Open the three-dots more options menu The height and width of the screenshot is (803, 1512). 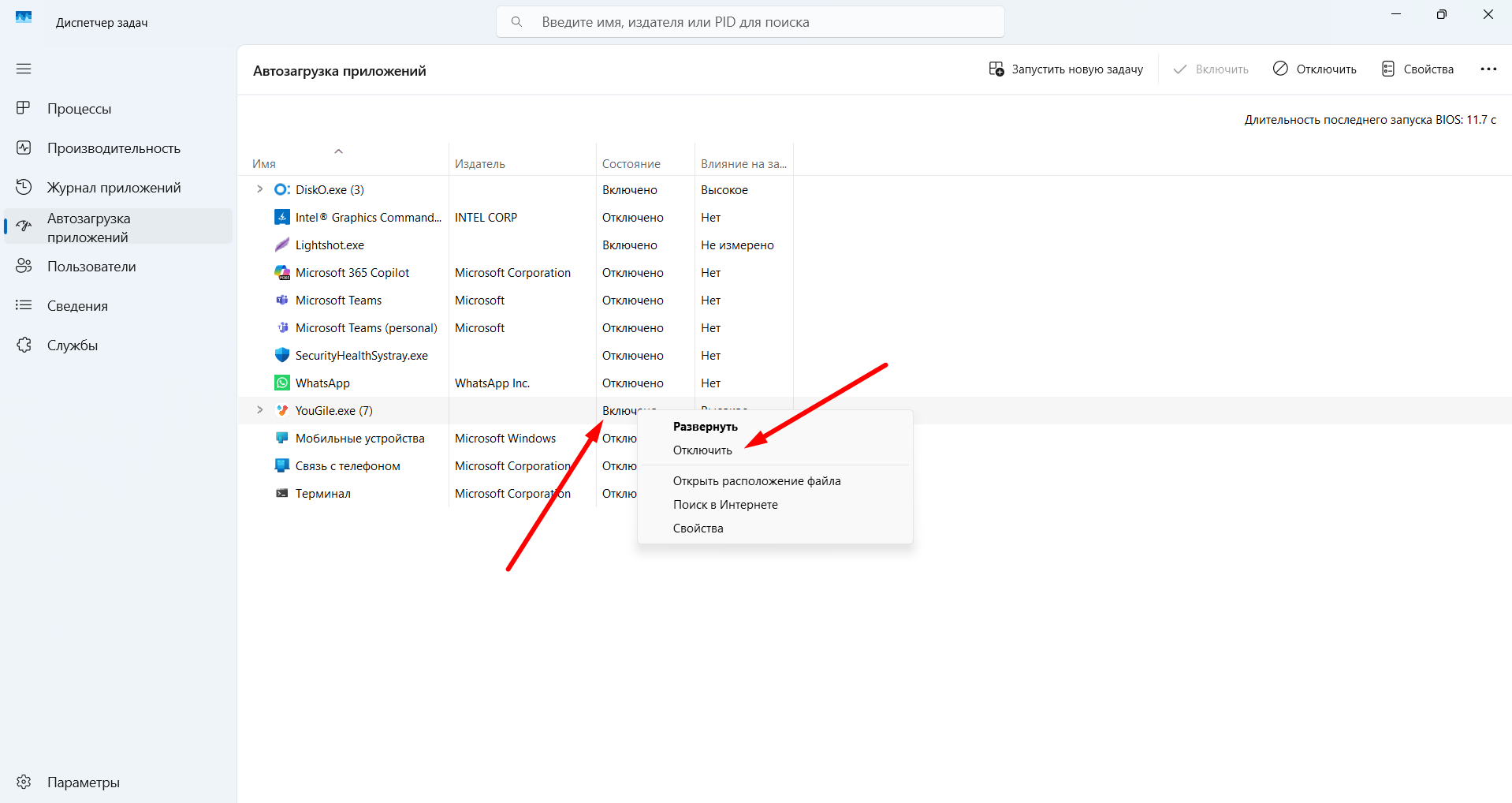tap(1488, 69)
